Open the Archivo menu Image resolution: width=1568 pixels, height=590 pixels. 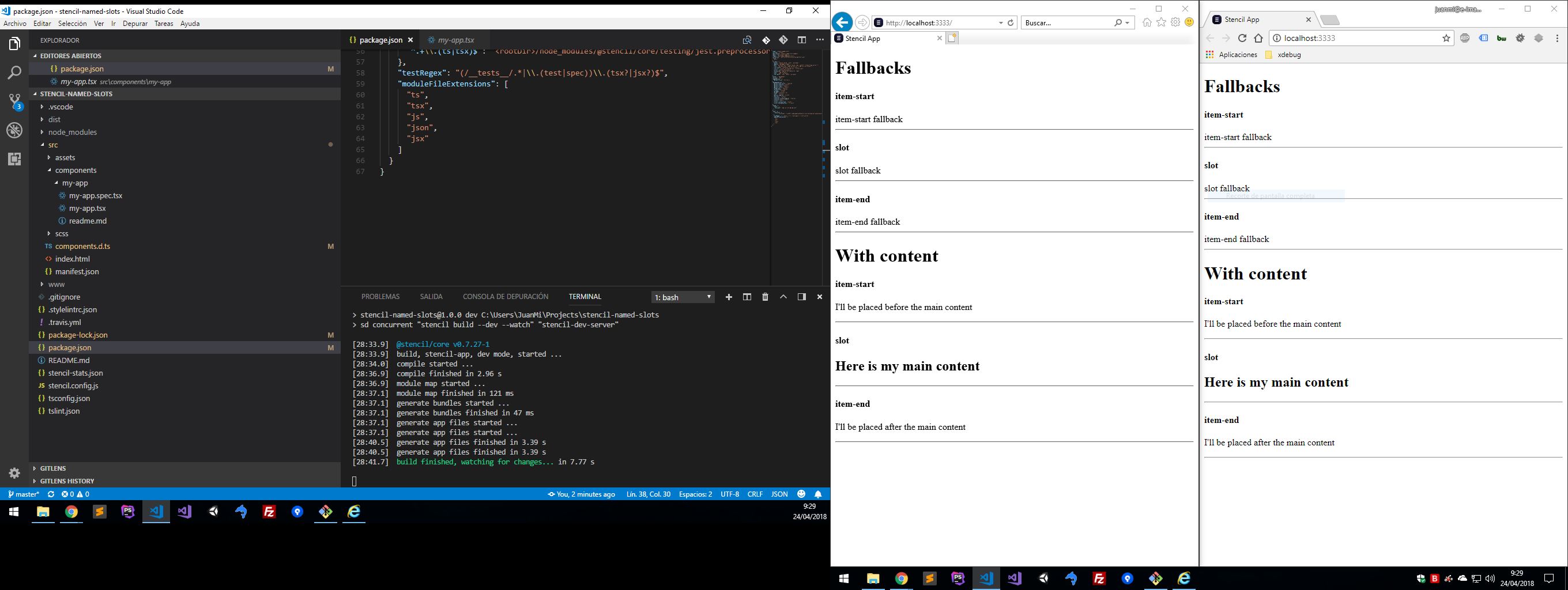pyautogui.click(x=15, y=23)
